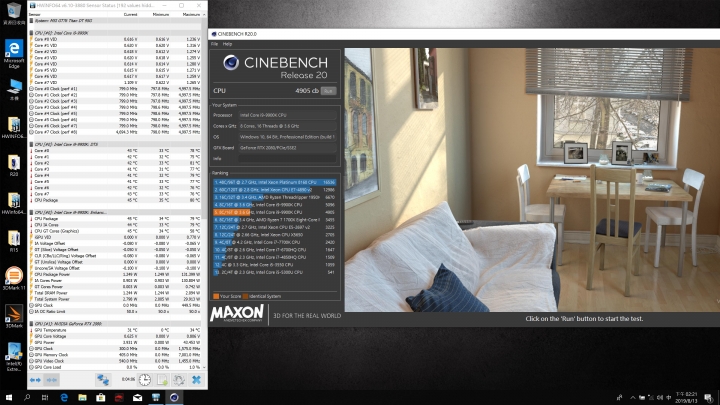The height and width of the screenshot is (405, 720).
Task: Close HWiNFO sensors with blue X icon
Action: coord(196,380)
